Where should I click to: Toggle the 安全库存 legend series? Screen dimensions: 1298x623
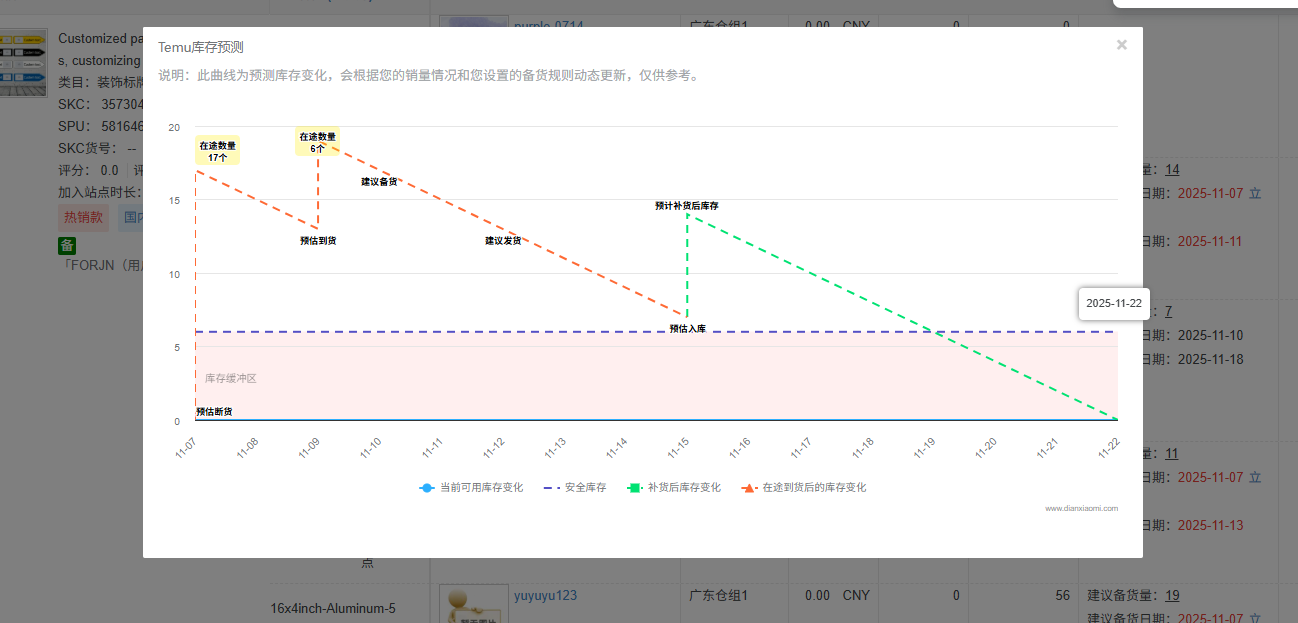[x=575, y=488]
